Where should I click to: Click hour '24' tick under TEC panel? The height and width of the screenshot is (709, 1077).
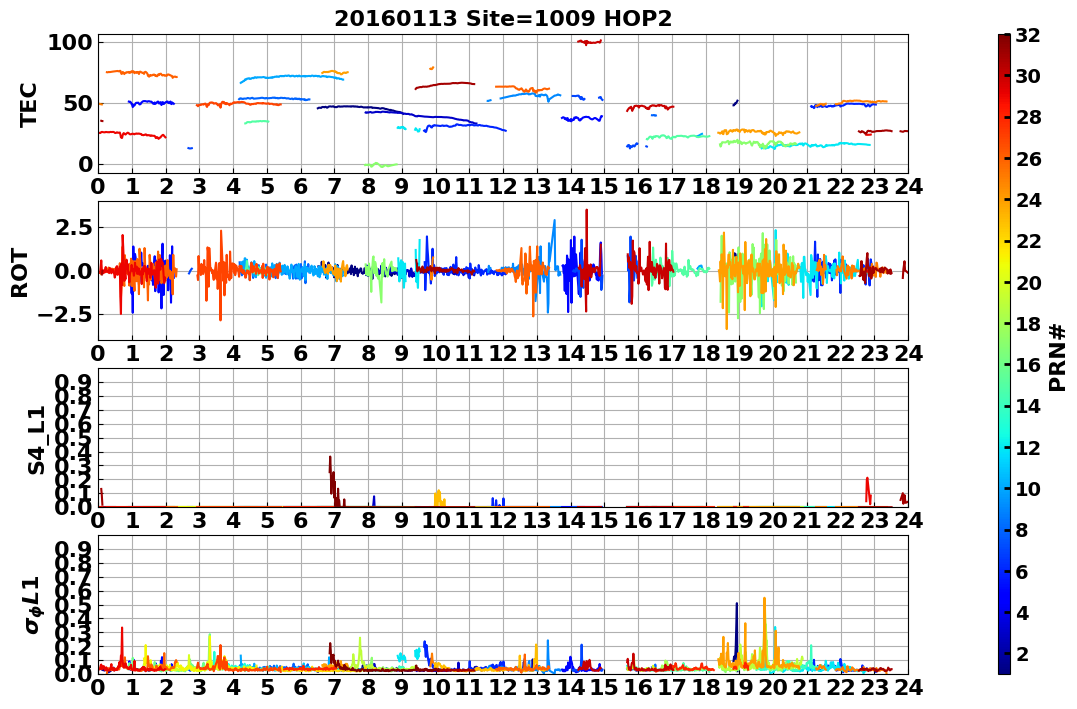tap(908, 186)
